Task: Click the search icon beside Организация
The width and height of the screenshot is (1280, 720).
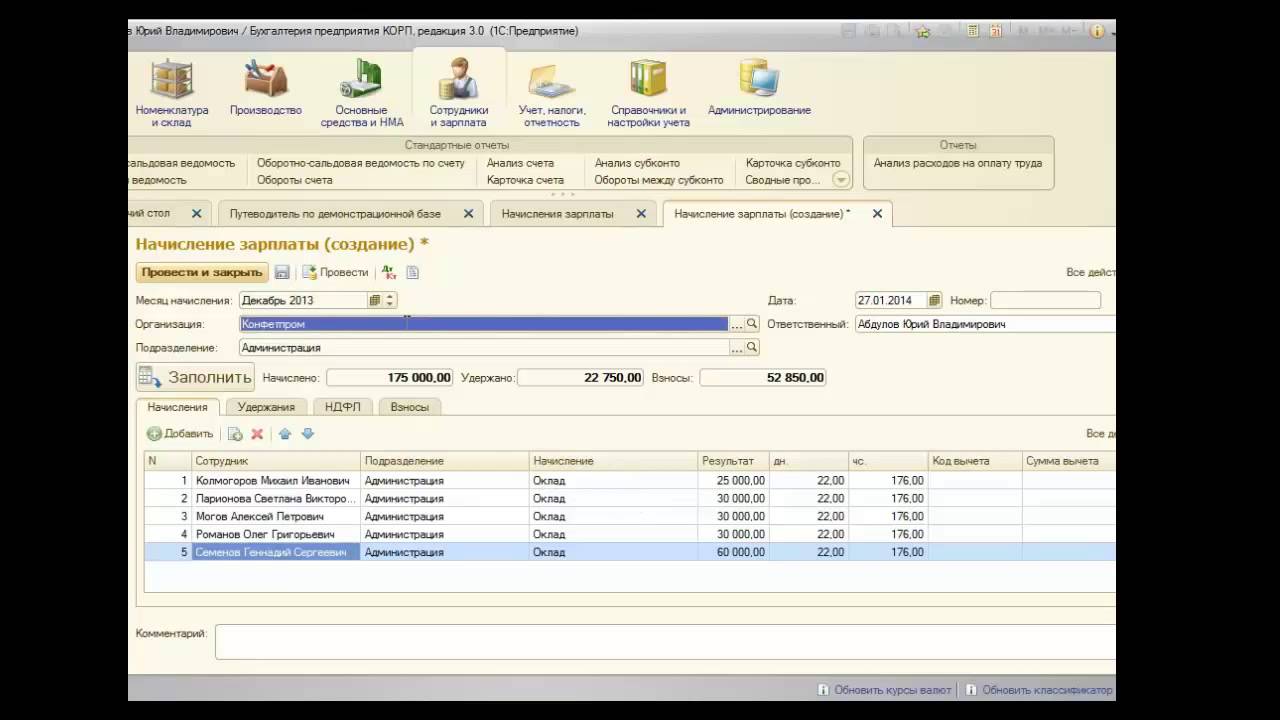Action: tap(751, 324)
